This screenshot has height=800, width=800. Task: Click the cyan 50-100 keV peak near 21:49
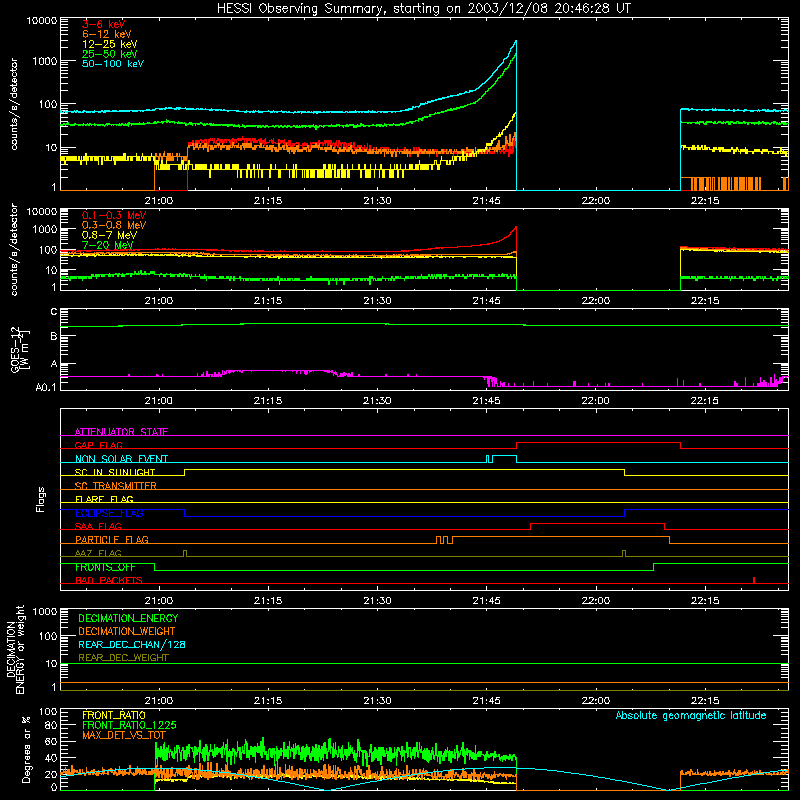516,41
